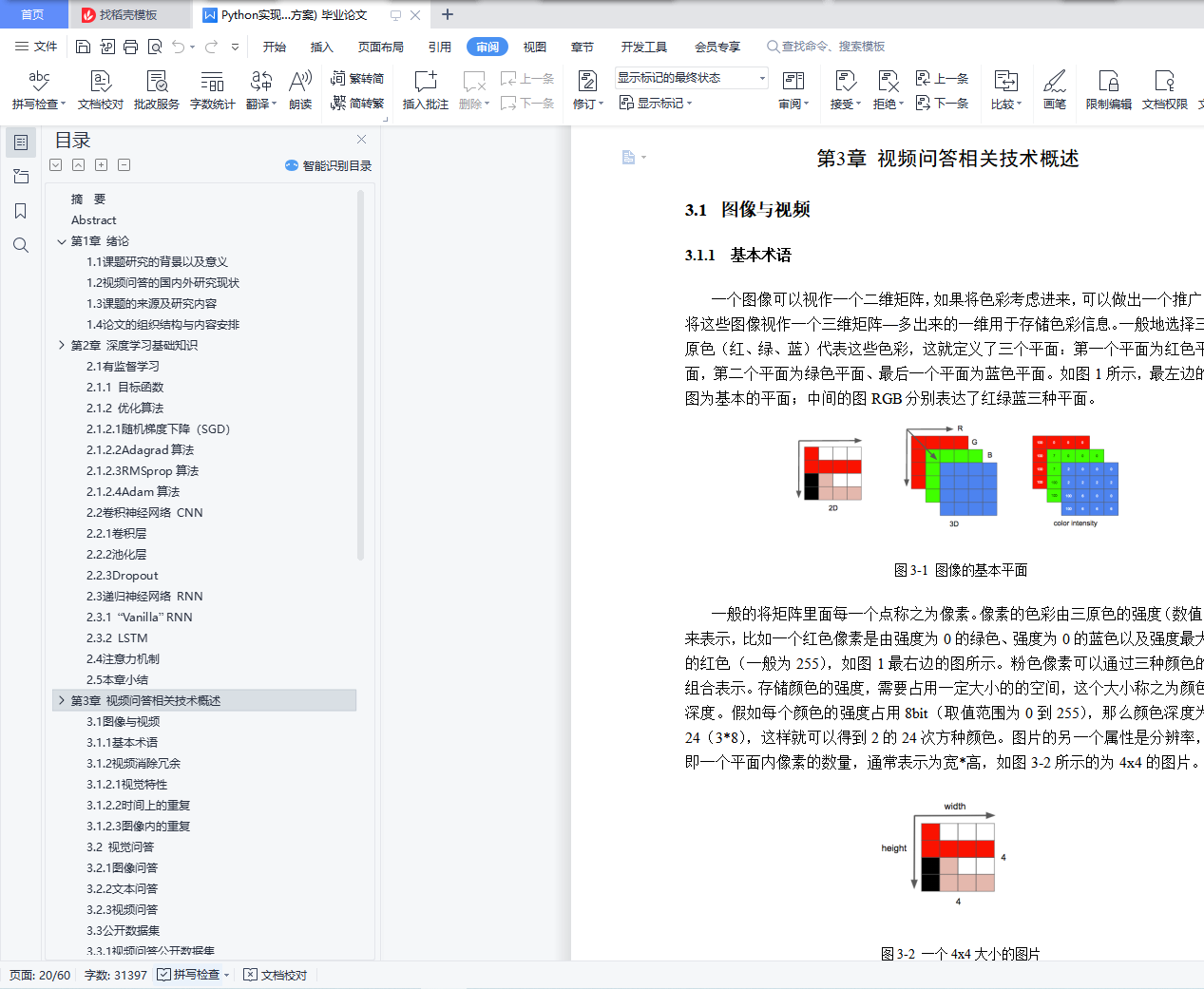
Task: Select the 画笔 pen tool
Action: pos(1055,90)
